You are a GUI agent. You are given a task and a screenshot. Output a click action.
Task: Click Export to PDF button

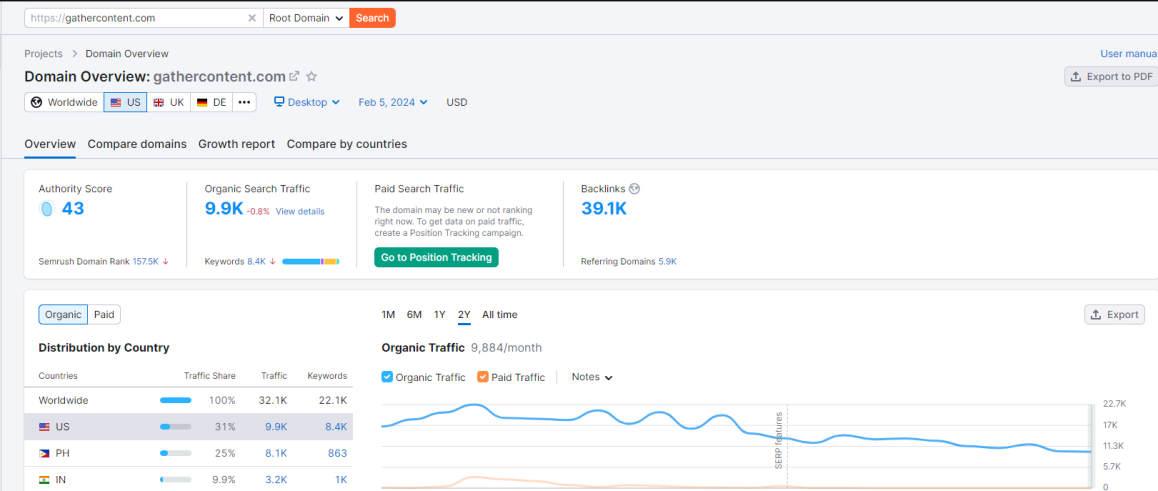point(1111,76)
